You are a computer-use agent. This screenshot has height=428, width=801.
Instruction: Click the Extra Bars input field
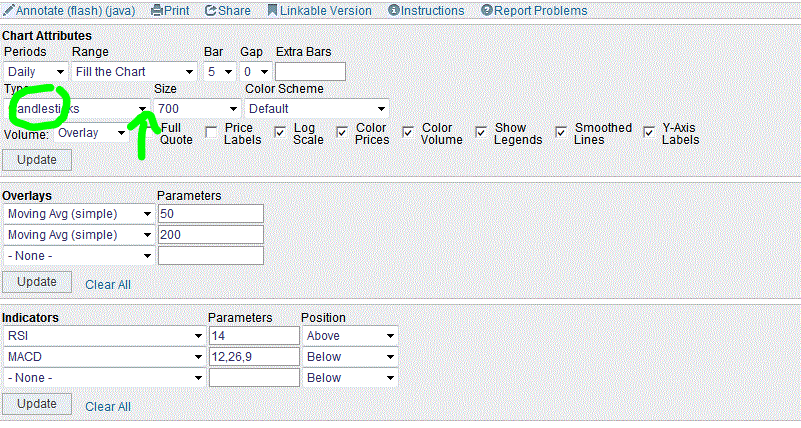pyautogui.click(x=310, y=72)
